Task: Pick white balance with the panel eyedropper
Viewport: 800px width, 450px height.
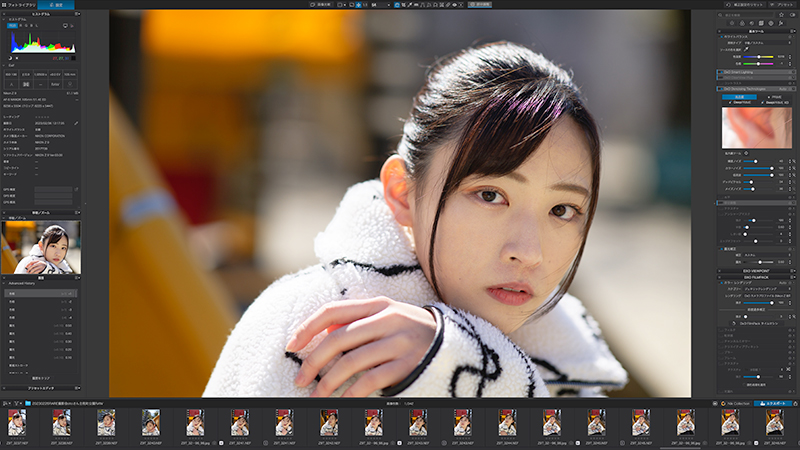Action: 746,49
